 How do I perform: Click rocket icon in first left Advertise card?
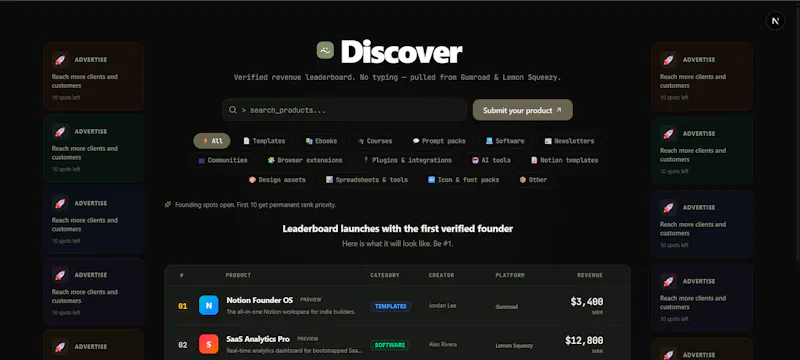(60, 60)
